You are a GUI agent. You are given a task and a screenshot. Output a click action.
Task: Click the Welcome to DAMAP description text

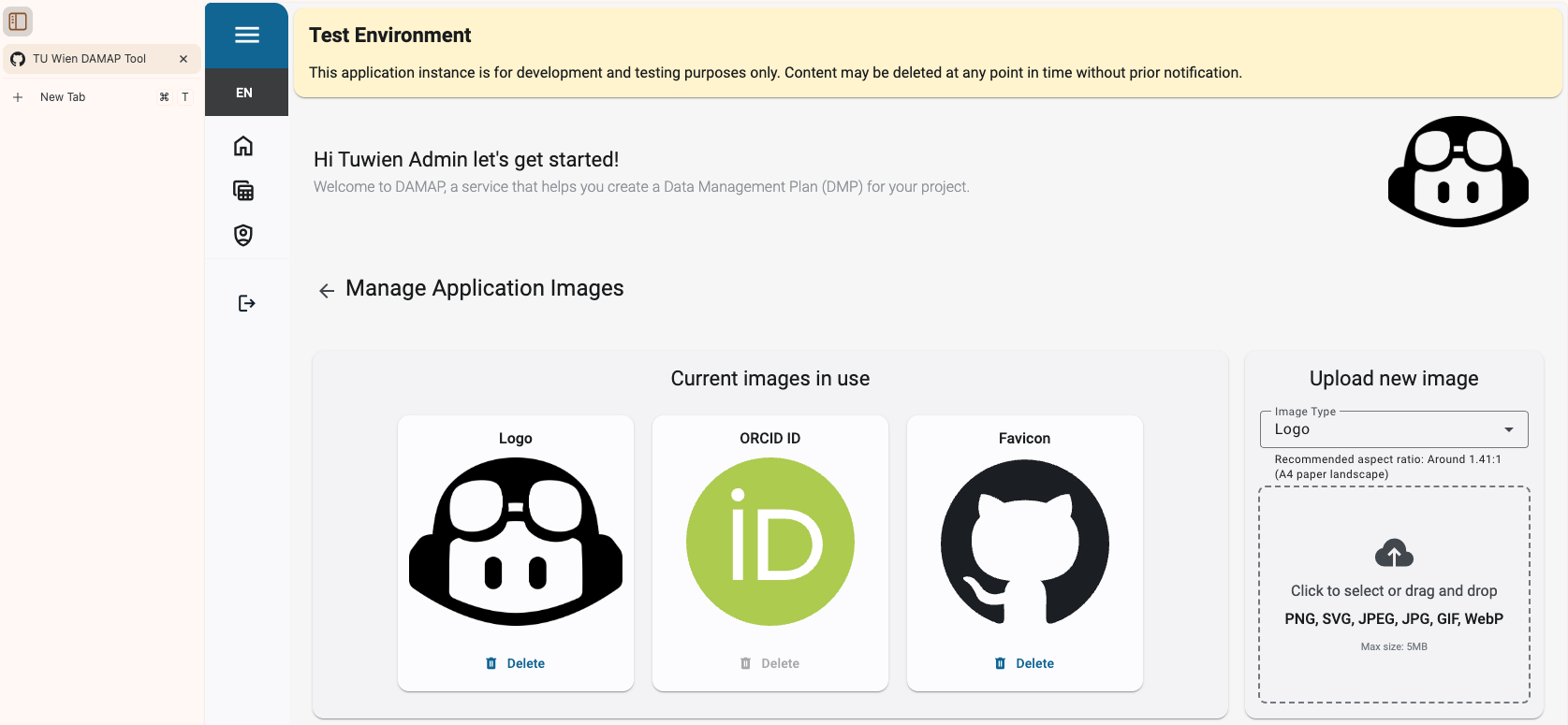[641, 187]
